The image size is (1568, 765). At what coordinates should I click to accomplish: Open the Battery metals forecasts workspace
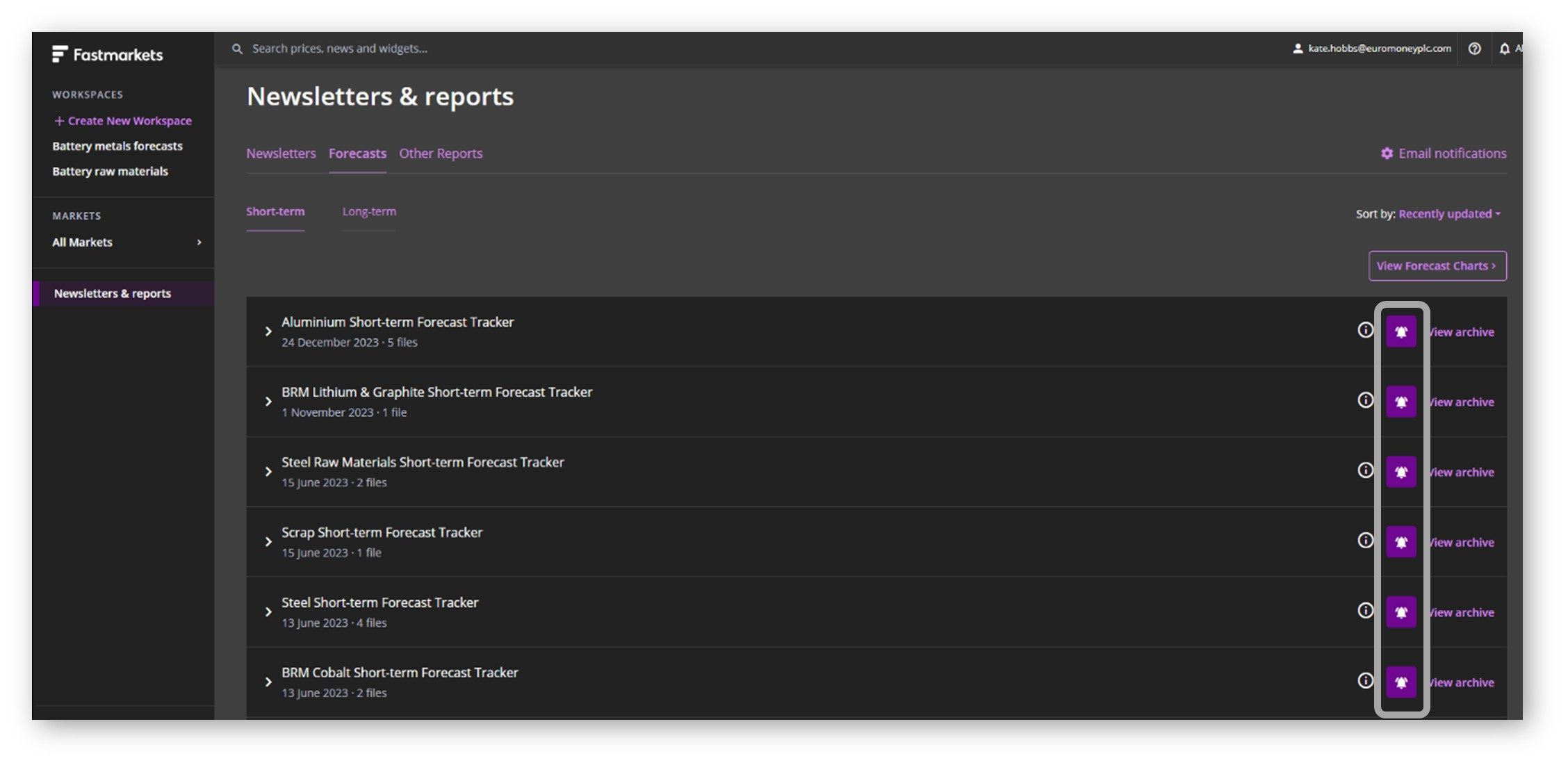click(117, 147)
